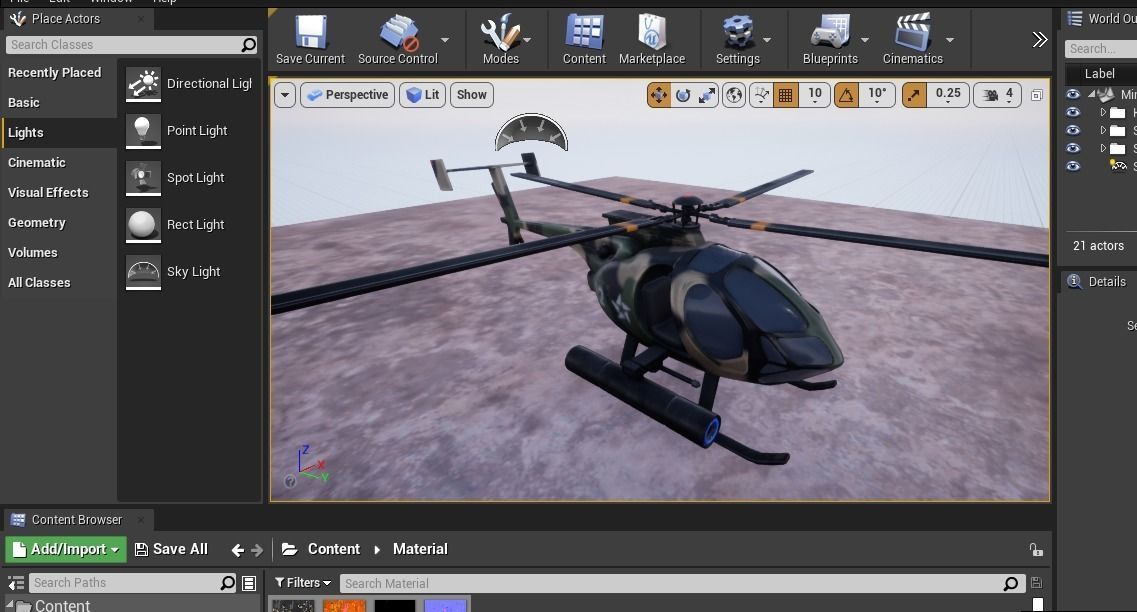Open the Details panel tab

(x=1098, y=282)
